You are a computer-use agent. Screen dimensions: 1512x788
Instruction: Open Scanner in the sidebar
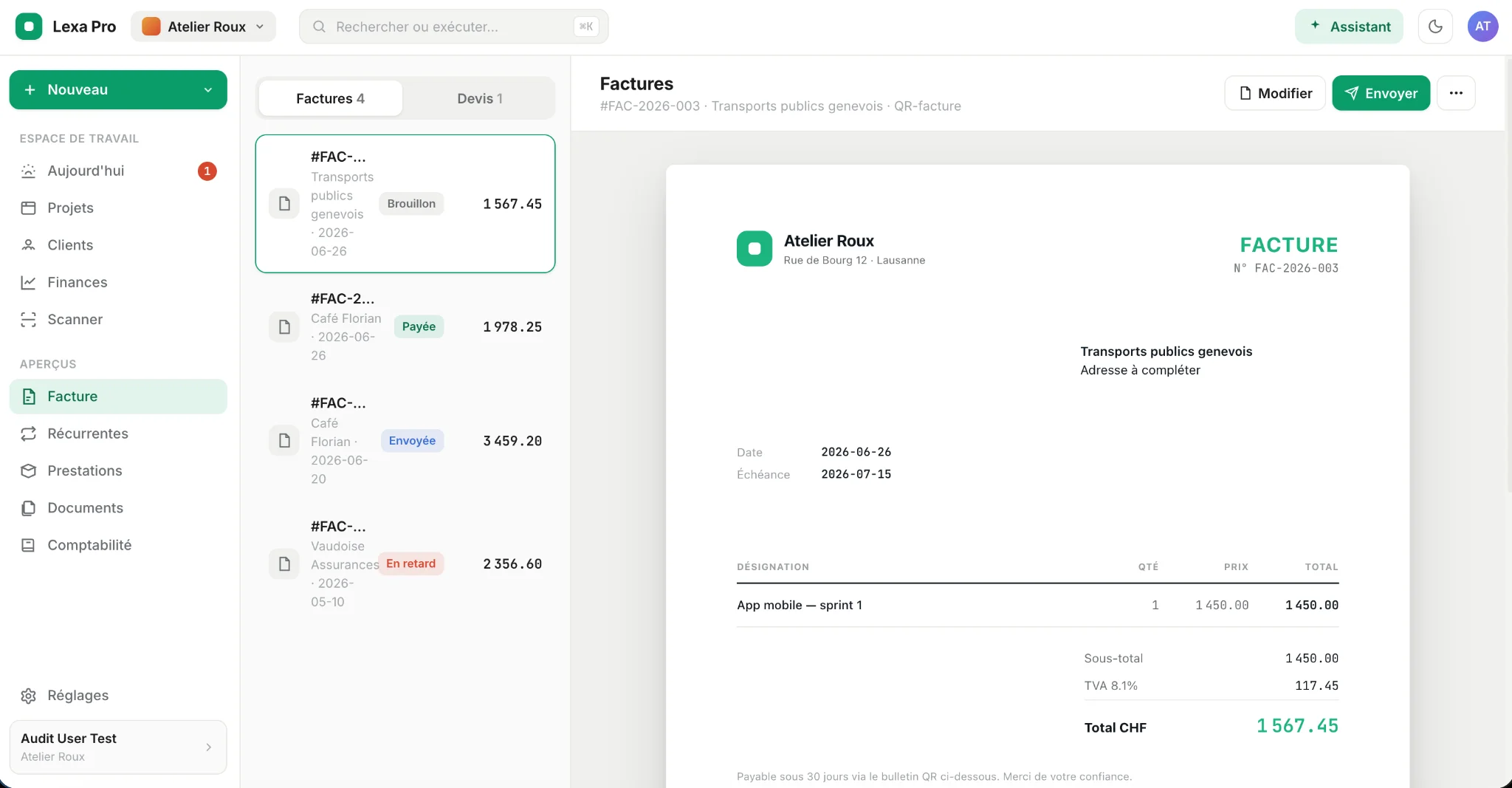pos(118,319)
